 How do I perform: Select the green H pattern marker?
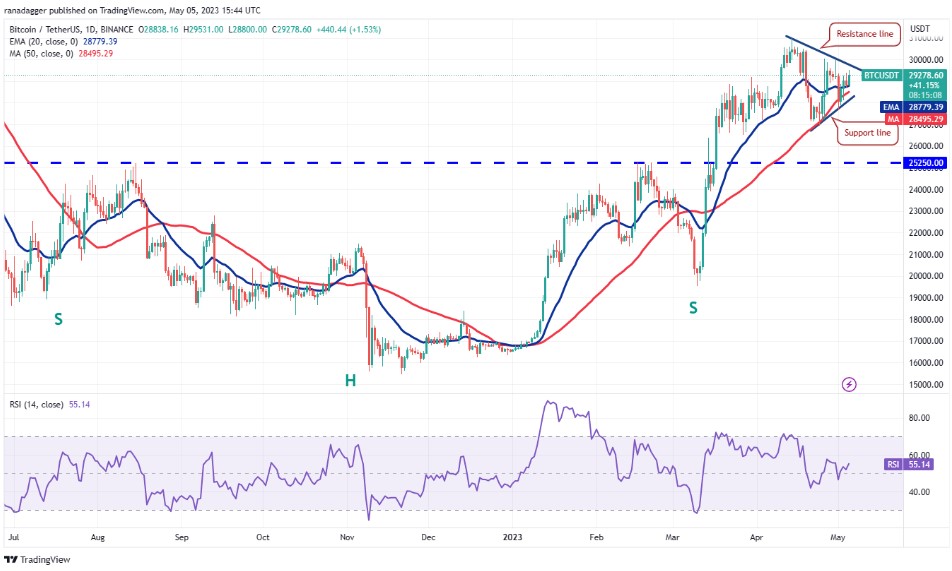pyautogui.click(x=350, y=380)
